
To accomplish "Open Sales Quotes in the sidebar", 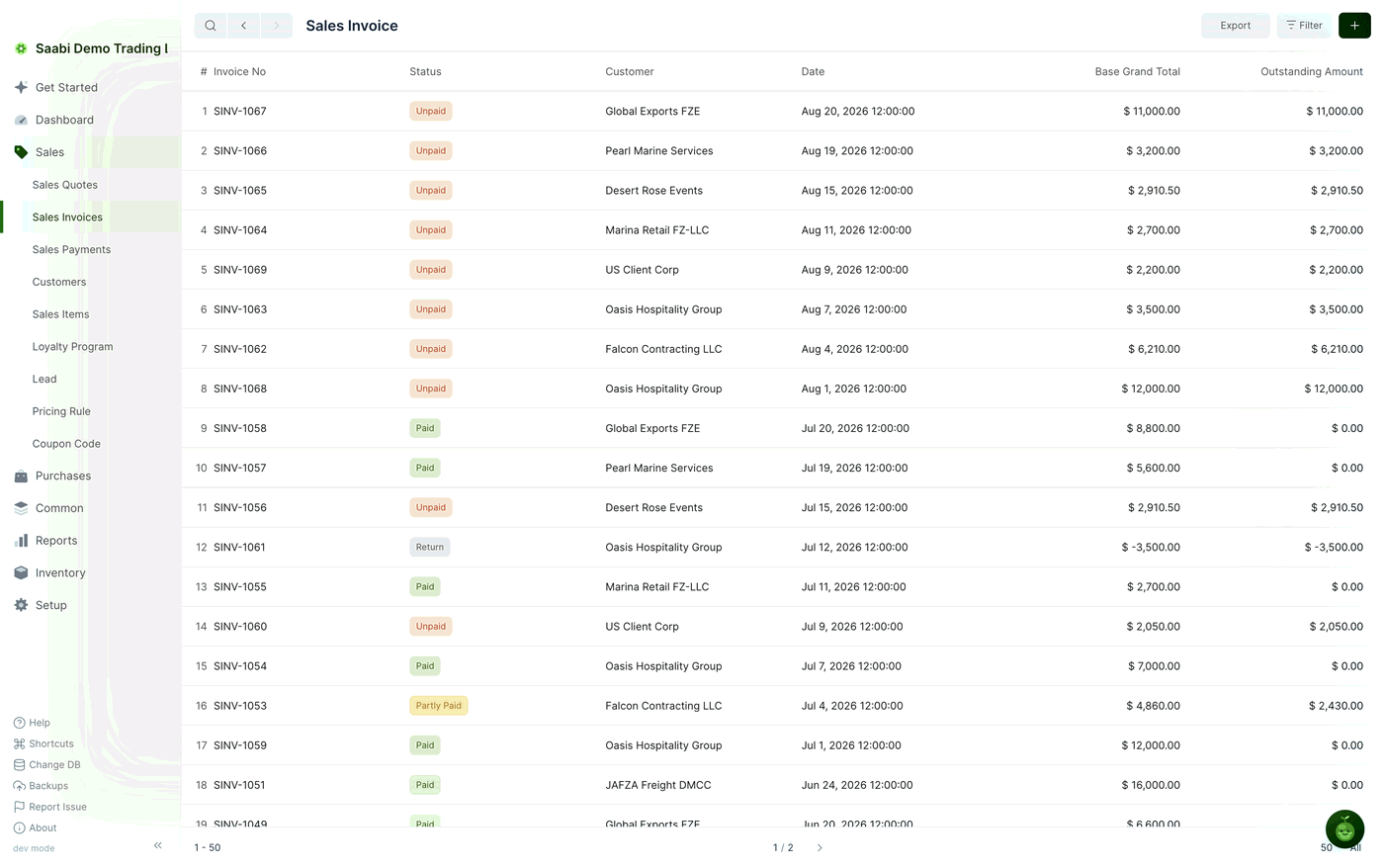I will pos(65,185).
